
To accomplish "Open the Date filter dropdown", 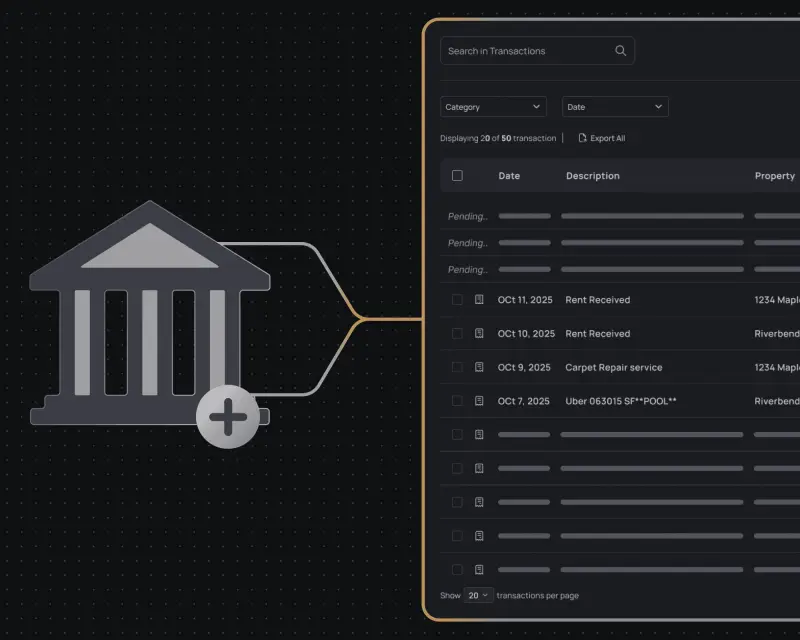I will [615, 106].
